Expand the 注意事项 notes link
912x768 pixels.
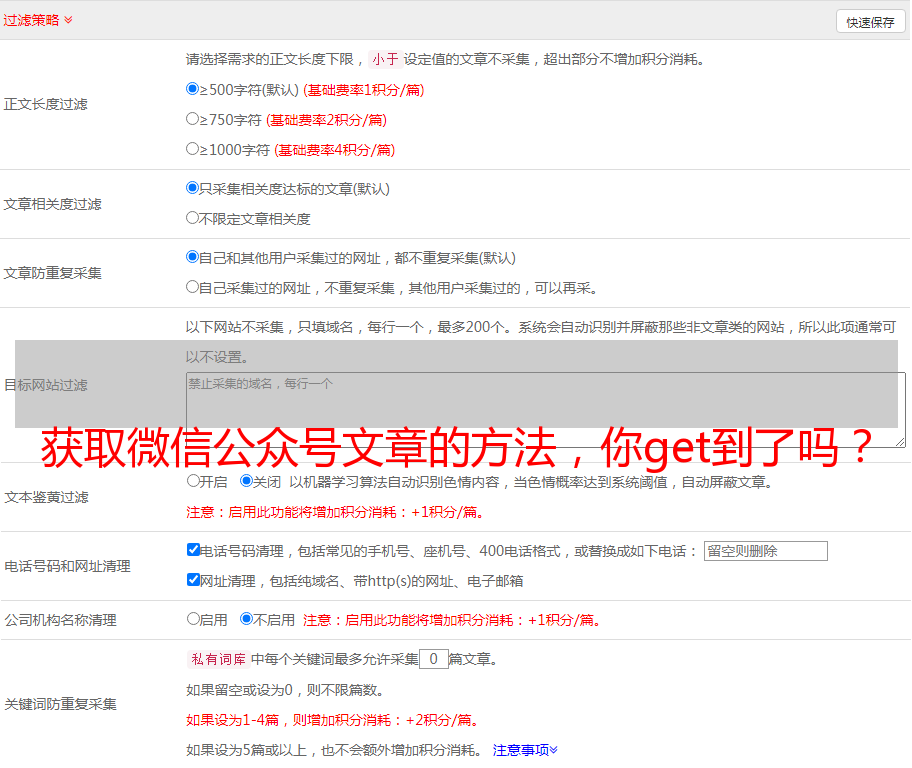(x=525, y=750)
